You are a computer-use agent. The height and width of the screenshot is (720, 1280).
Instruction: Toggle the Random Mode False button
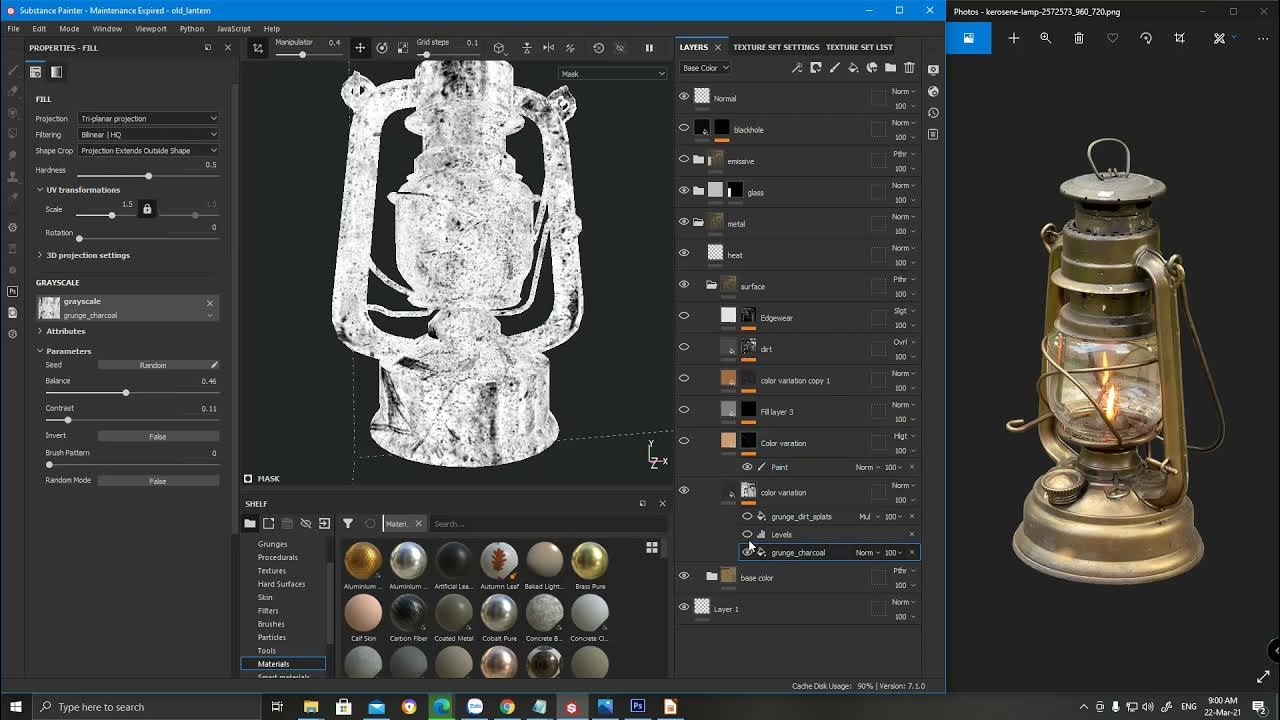(158, 481)
